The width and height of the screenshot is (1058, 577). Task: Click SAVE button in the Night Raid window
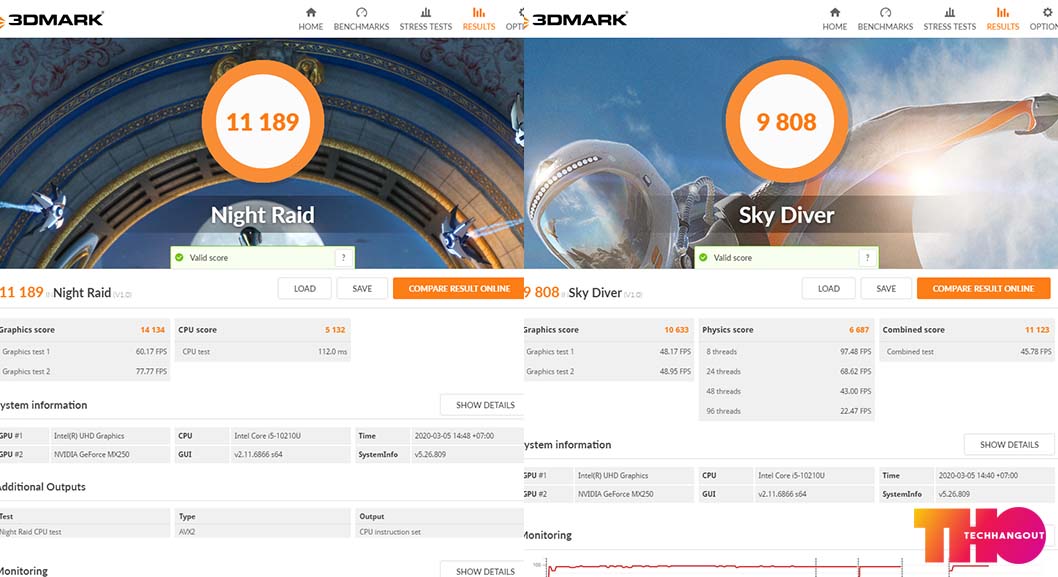pos(362,288)
